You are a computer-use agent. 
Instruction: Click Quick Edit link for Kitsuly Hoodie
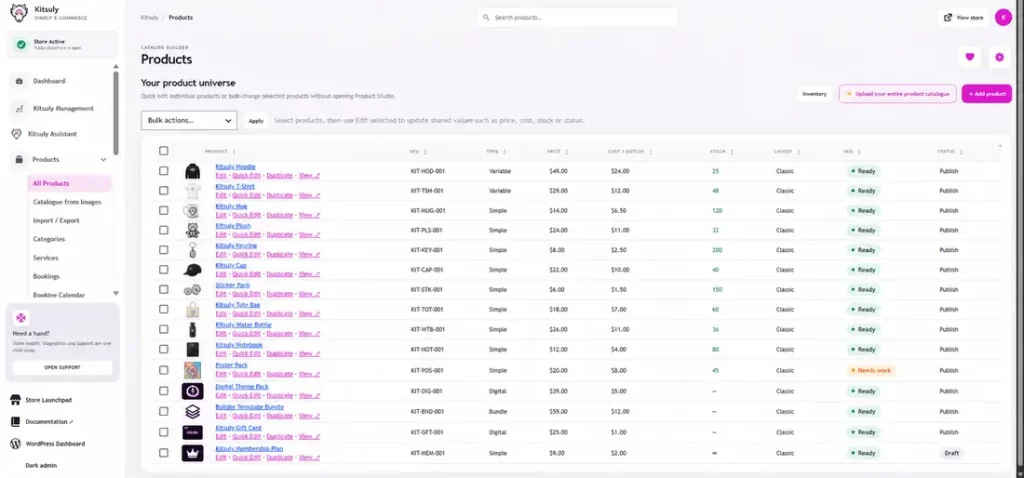click(x=247, y=176)
